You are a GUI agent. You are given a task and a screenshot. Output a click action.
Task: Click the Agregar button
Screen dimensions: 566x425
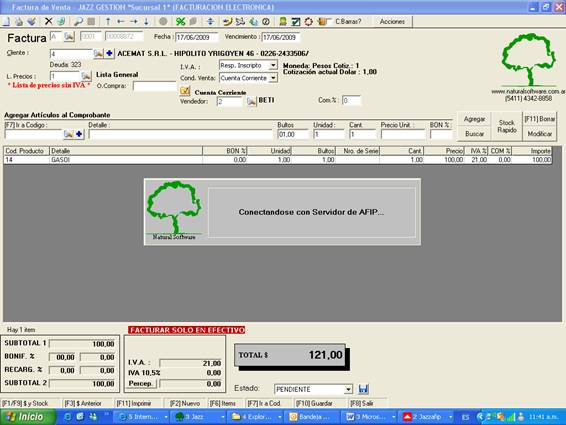pyautogui.click(x=474, y=119)
